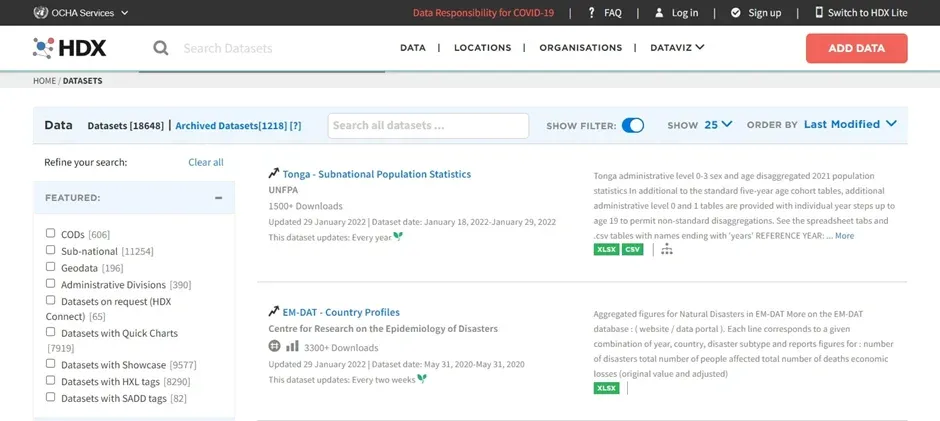The image size is (940, 421).
Task: Click the XLSX format tag for EM-DAT dataset
Action: [x=606, y=388]
